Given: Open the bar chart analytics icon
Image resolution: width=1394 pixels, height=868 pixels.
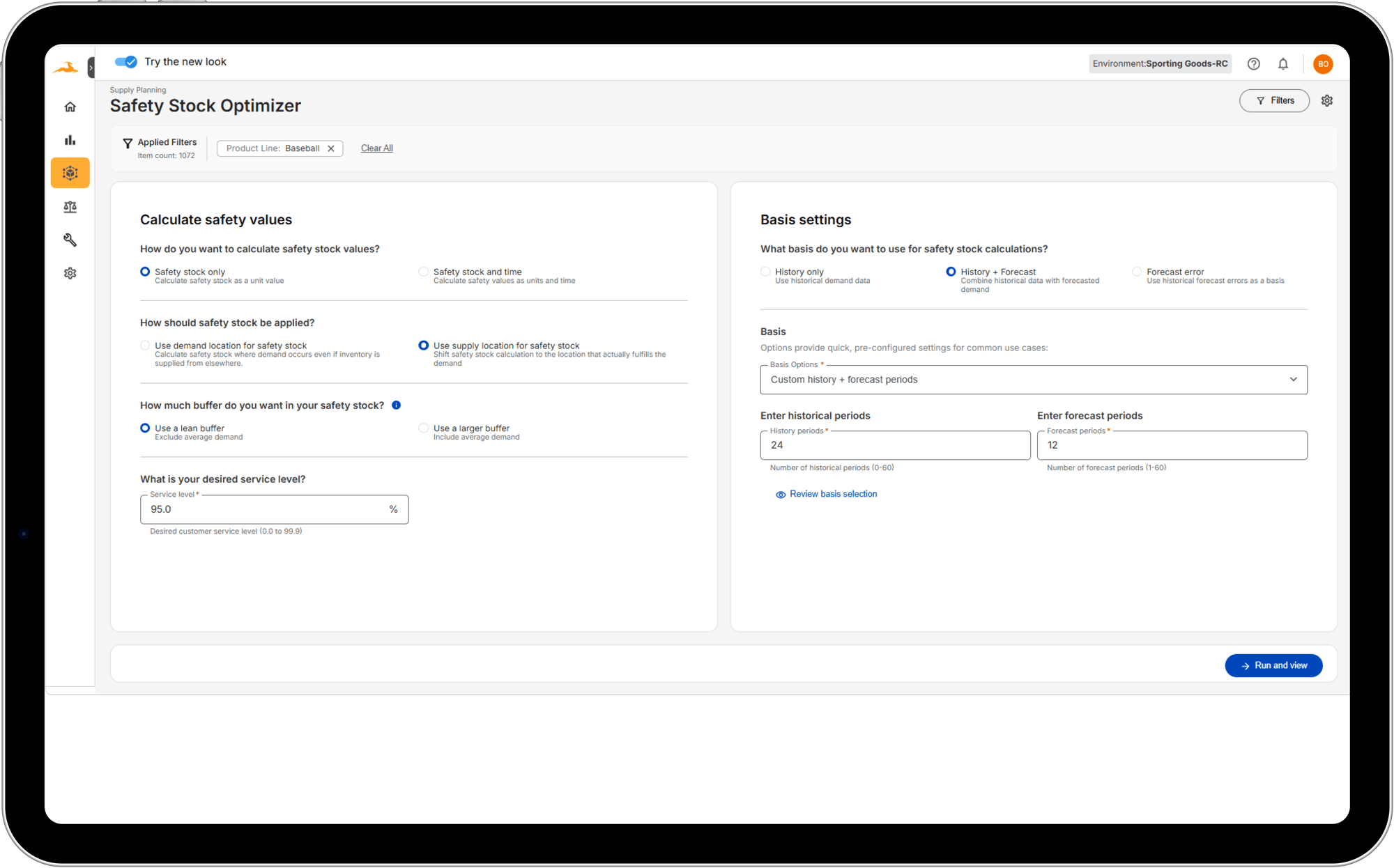Looking at the screenshot, I should 70,140.
